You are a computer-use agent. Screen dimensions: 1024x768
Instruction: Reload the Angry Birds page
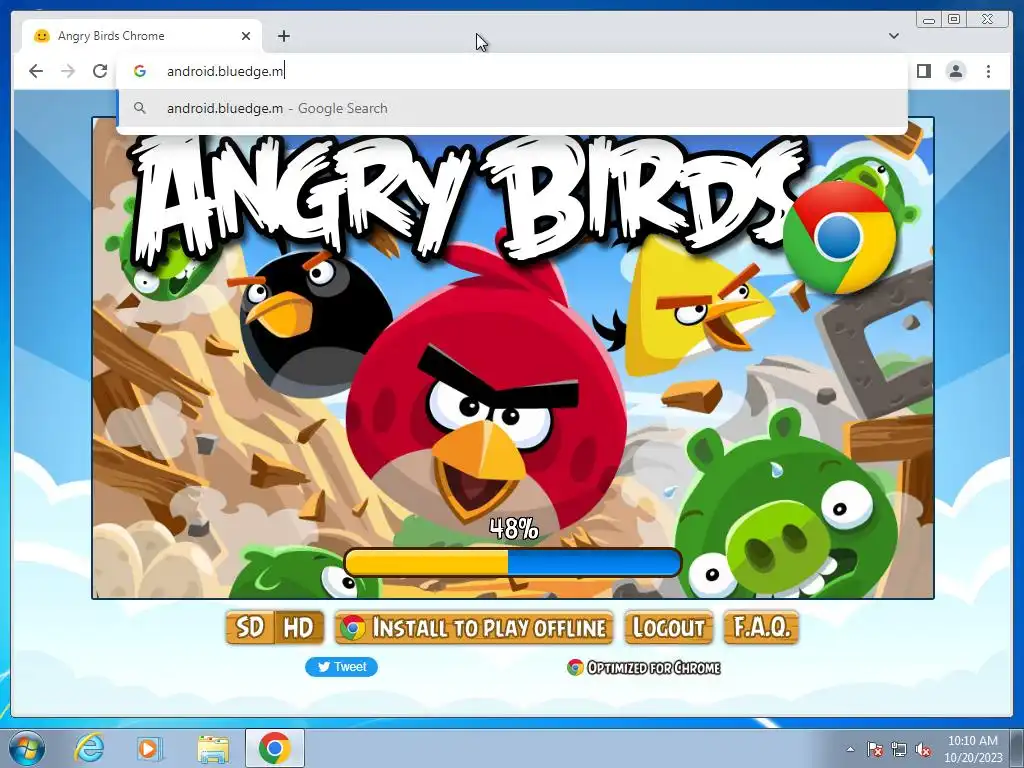click(100, 71)
